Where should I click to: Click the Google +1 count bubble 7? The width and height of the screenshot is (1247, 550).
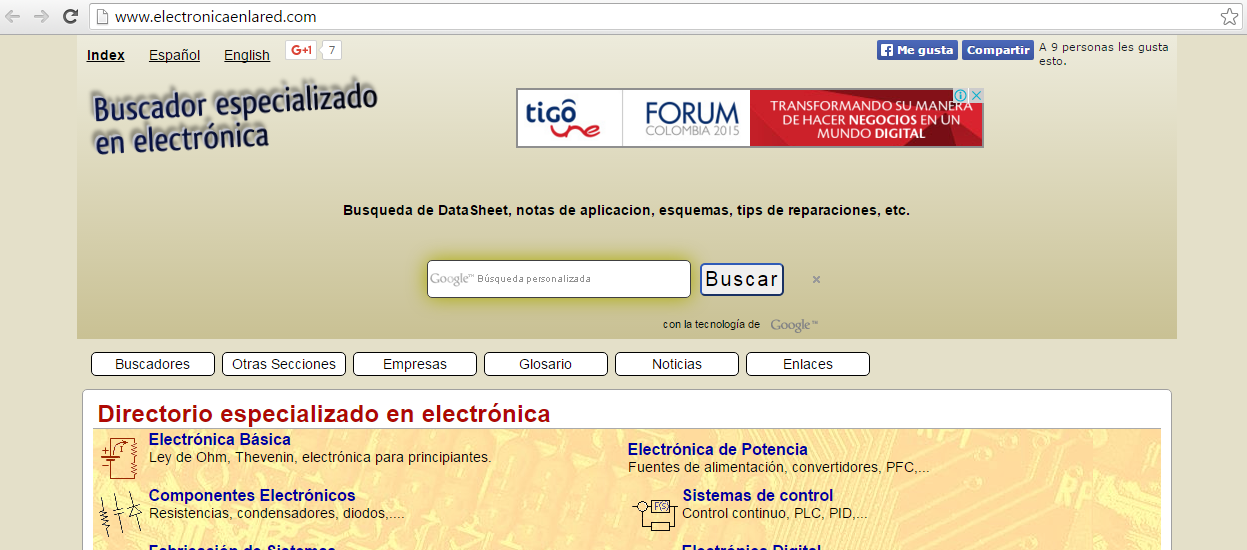click(x=332, y=50)
